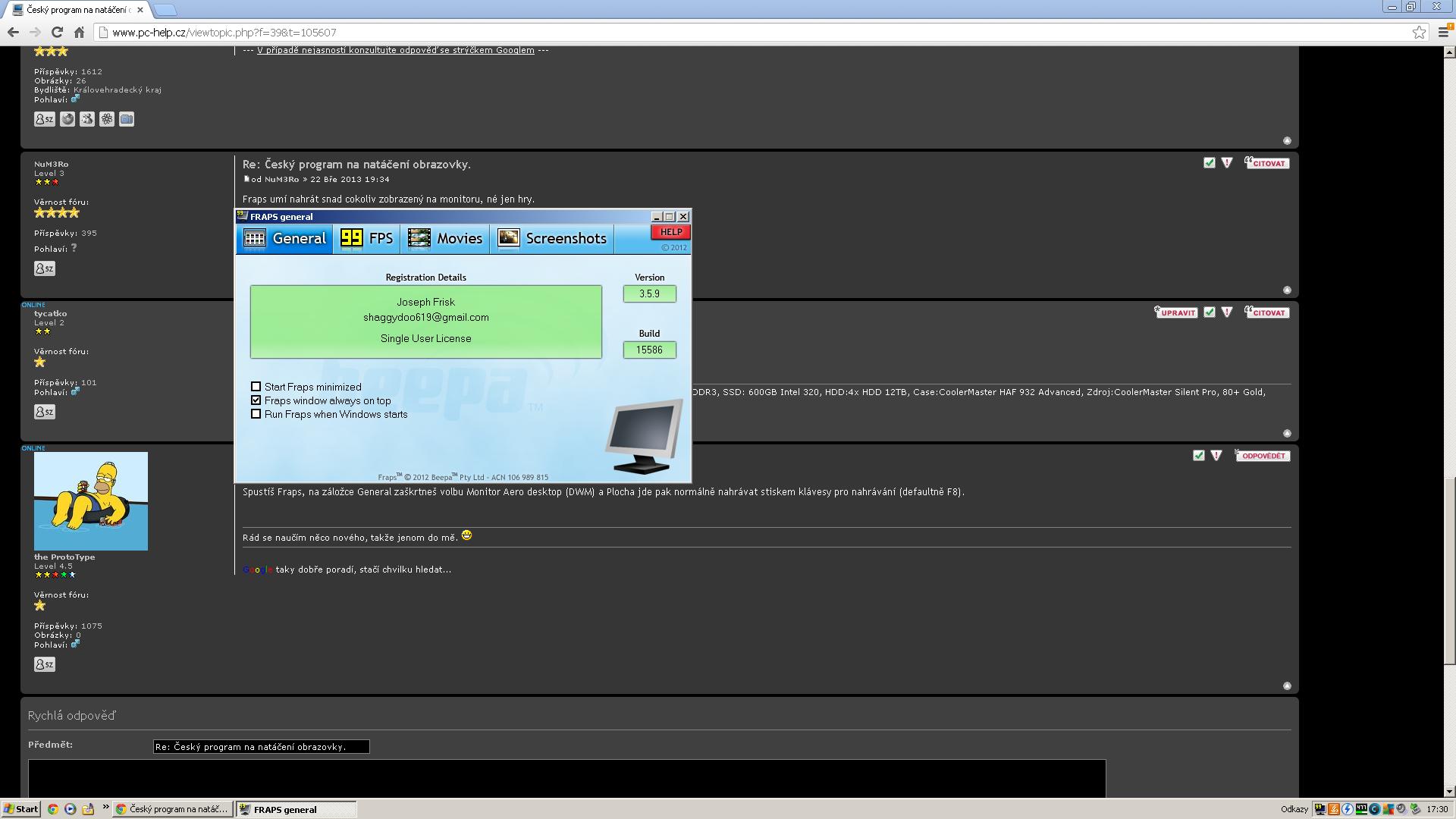Report the ProtoType's post with exclamation icon
This screenshot has height=819, width=1456.
(1216, 456)
